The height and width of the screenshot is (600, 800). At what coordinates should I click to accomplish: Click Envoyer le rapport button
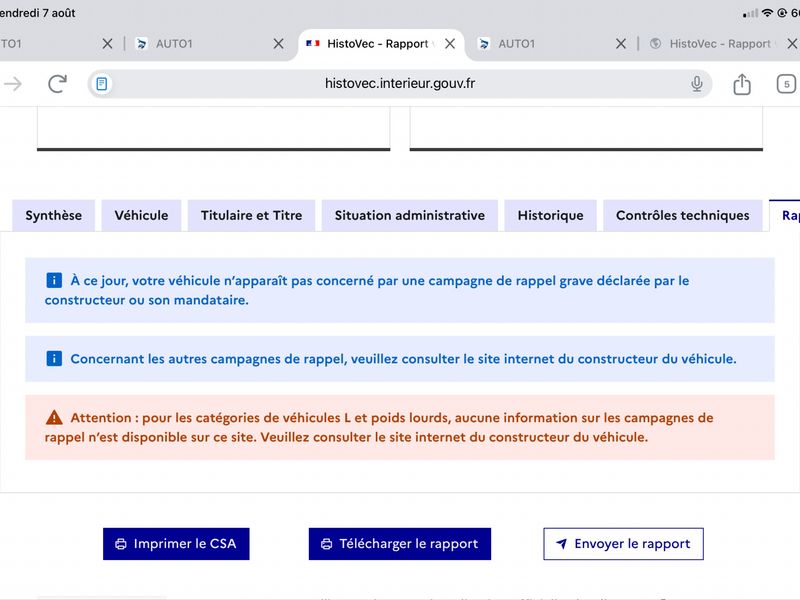point(623,544)
